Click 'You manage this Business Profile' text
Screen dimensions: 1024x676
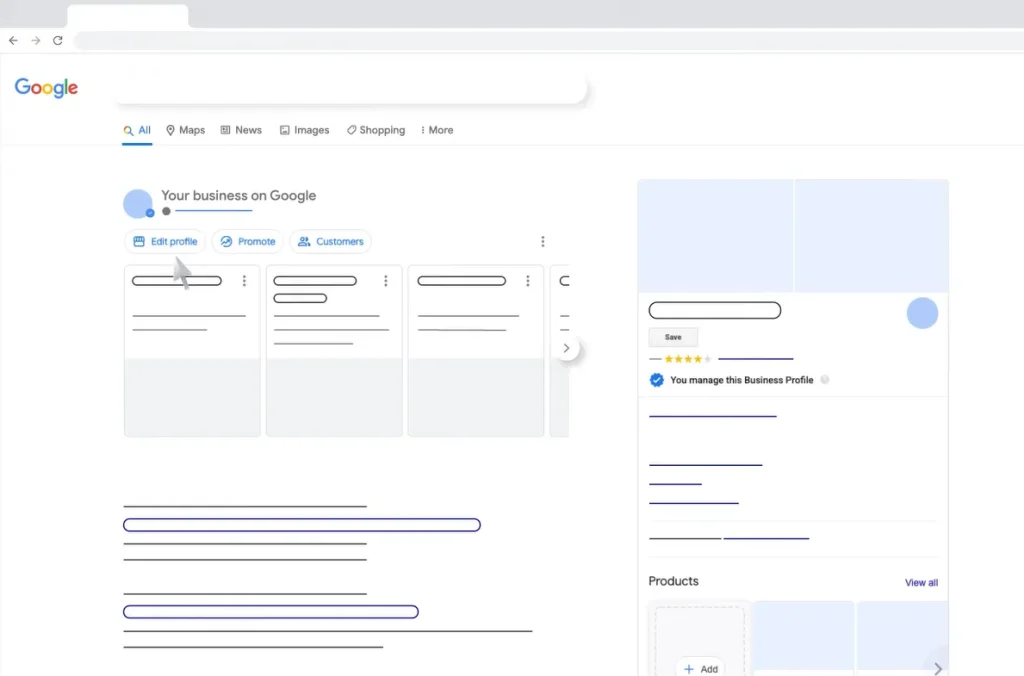pos(741,380)
